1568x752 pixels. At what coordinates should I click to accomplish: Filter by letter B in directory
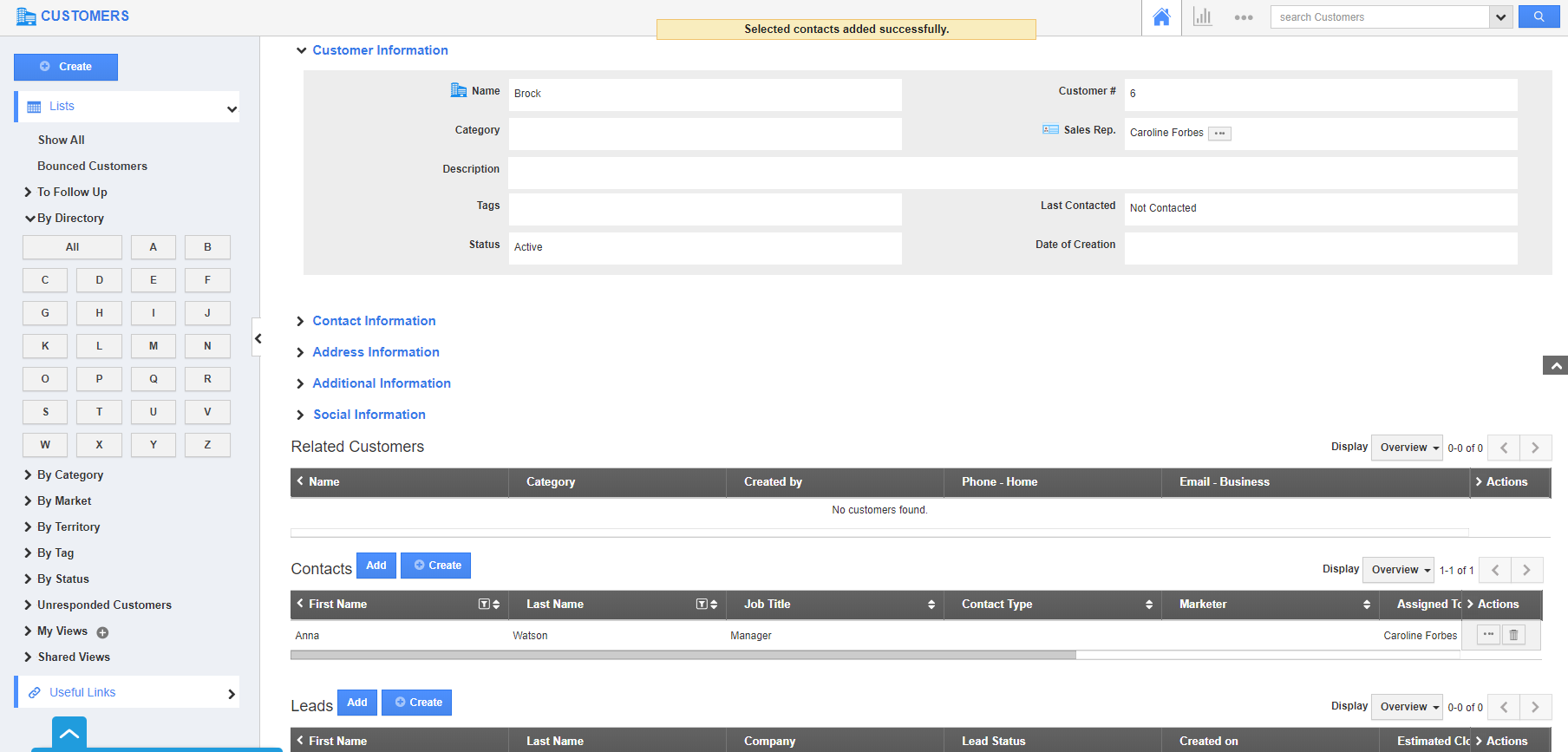point(207,247)
